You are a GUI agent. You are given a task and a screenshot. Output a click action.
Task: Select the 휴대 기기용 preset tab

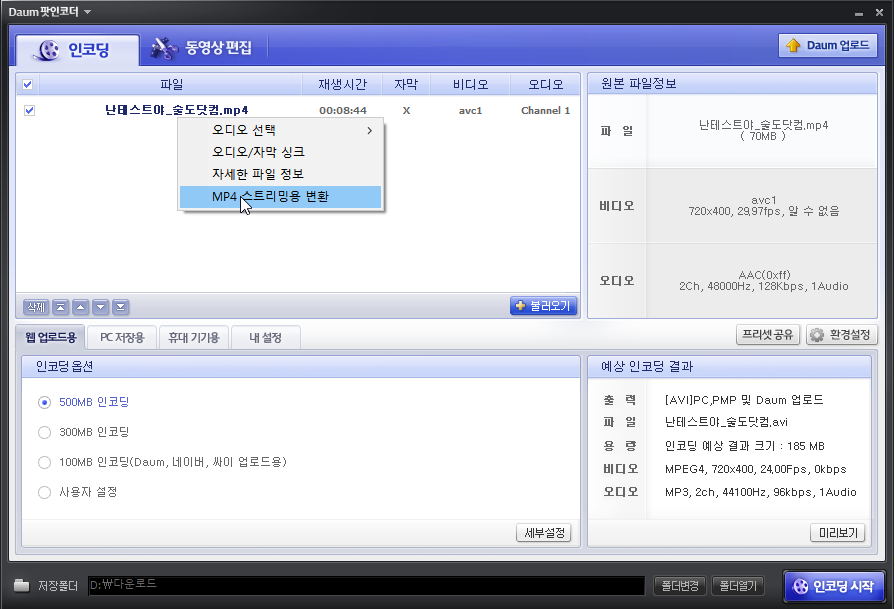click(x=194, y=337)
